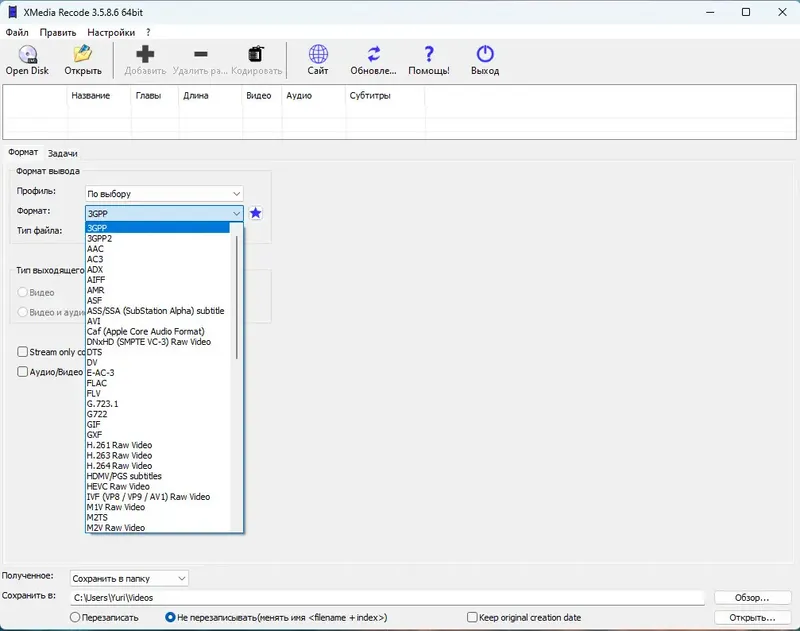
Task: Expand the Профиль dropdown
Action: coord(164,194)
